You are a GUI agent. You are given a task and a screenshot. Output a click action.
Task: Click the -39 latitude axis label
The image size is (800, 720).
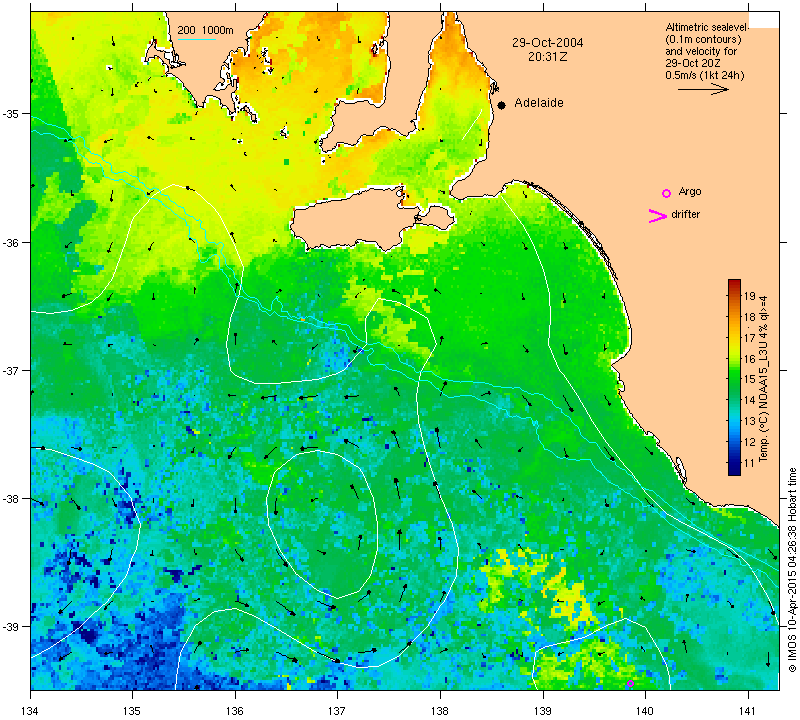pyautogui.click(x=10, y=627)
